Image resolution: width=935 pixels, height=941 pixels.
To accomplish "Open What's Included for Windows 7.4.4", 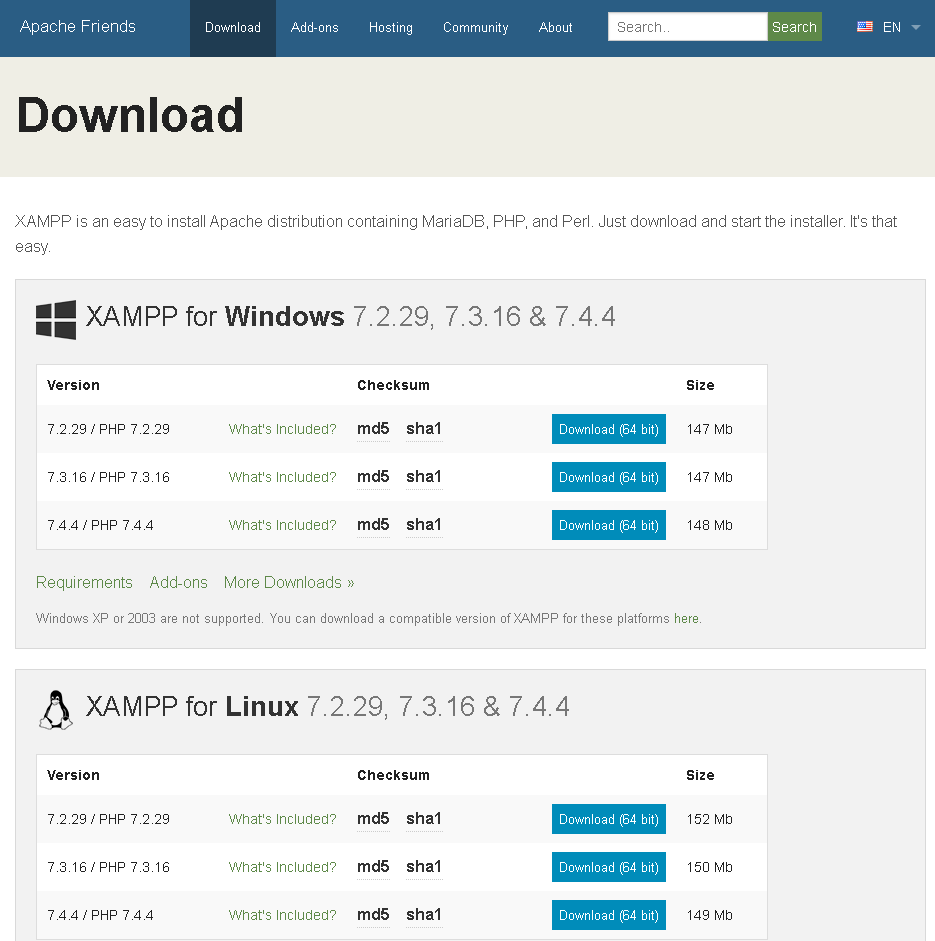I will pyautogui.click(x=283, y=525).
